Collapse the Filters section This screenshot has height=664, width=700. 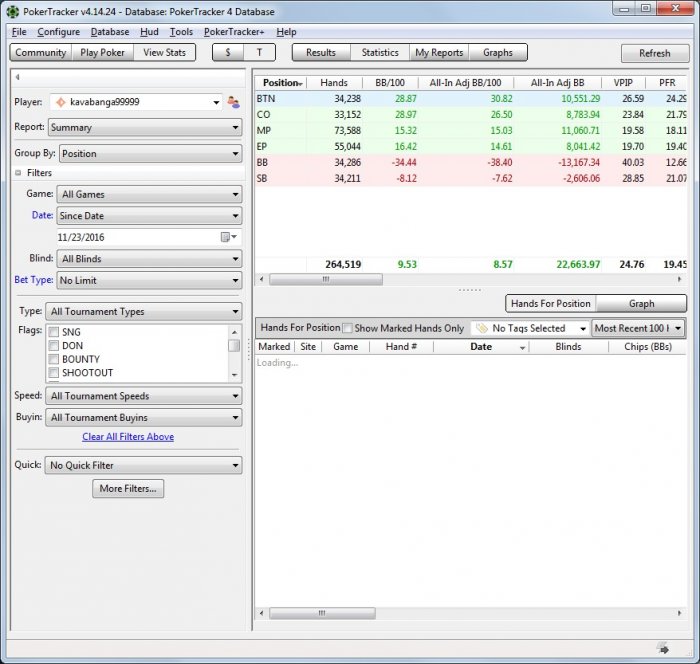click(x=18, y=173)
